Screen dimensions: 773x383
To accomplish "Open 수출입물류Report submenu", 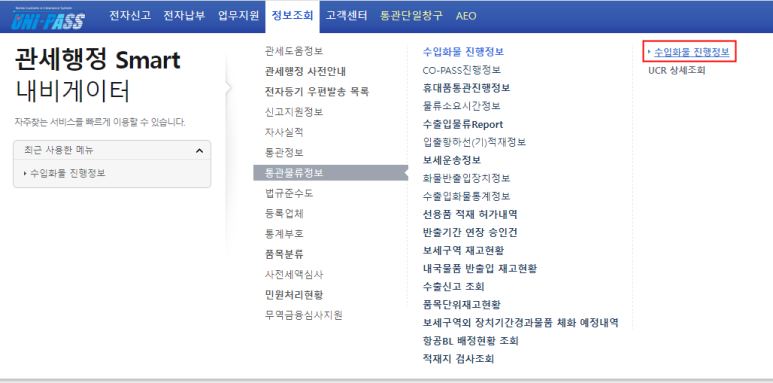I will point(463,124).
